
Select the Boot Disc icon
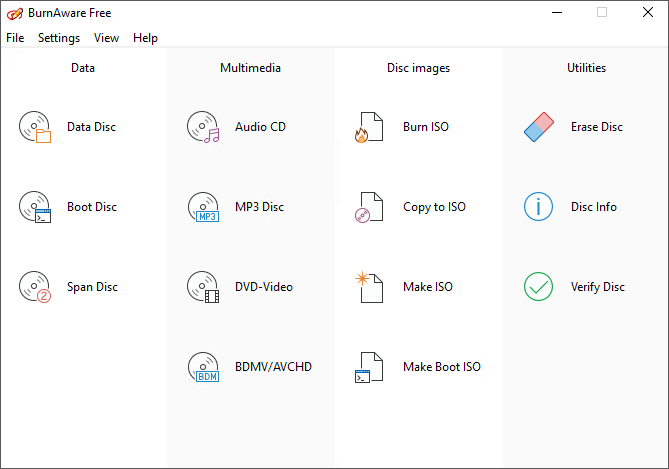[35, 207]
